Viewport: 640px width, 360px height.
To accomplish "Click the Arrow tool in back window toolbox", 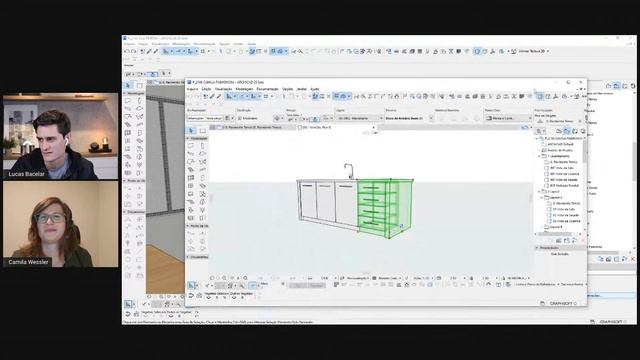I will point(129,85).
